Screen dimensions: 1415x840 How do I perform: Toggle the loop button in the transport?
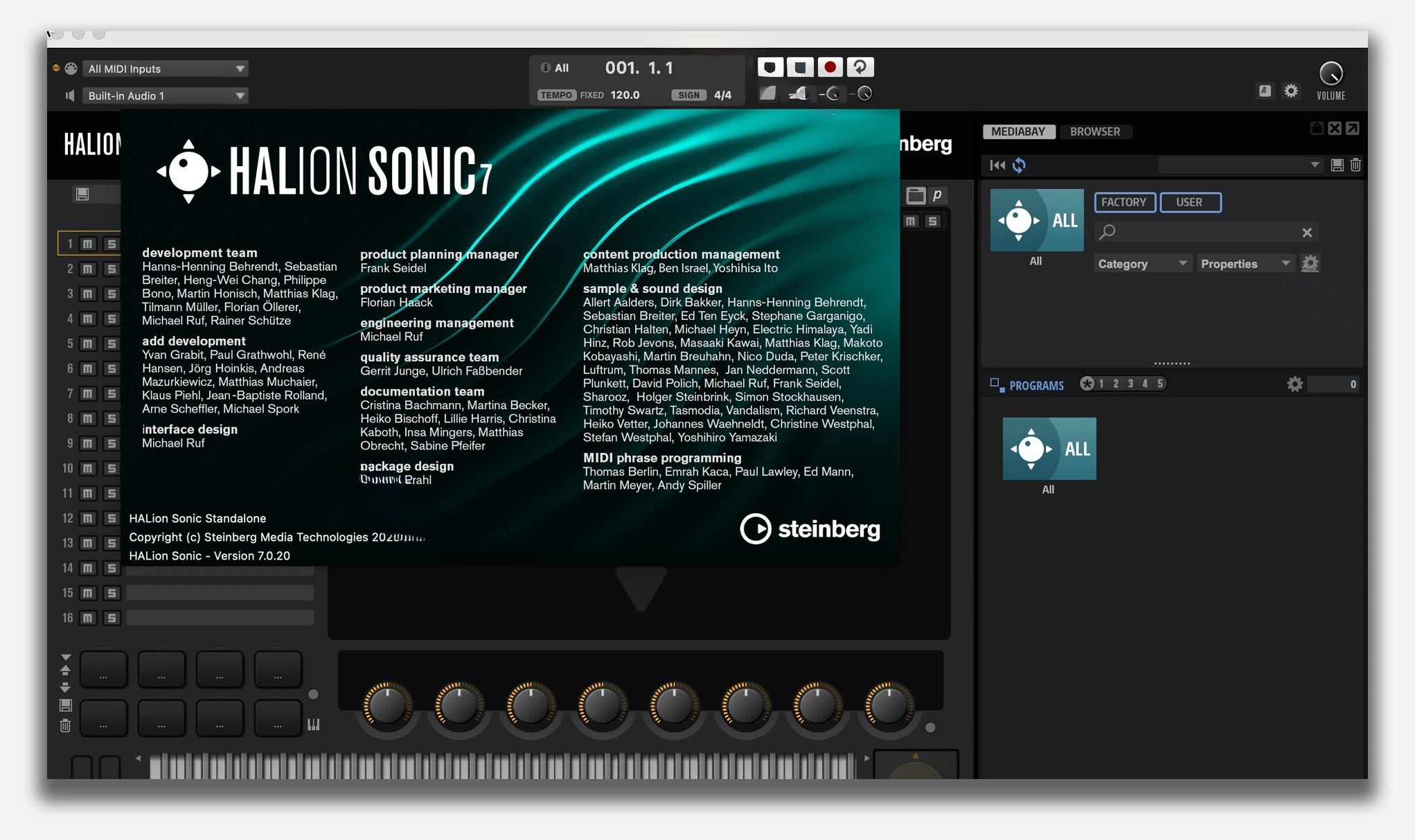tap(860, 67)
